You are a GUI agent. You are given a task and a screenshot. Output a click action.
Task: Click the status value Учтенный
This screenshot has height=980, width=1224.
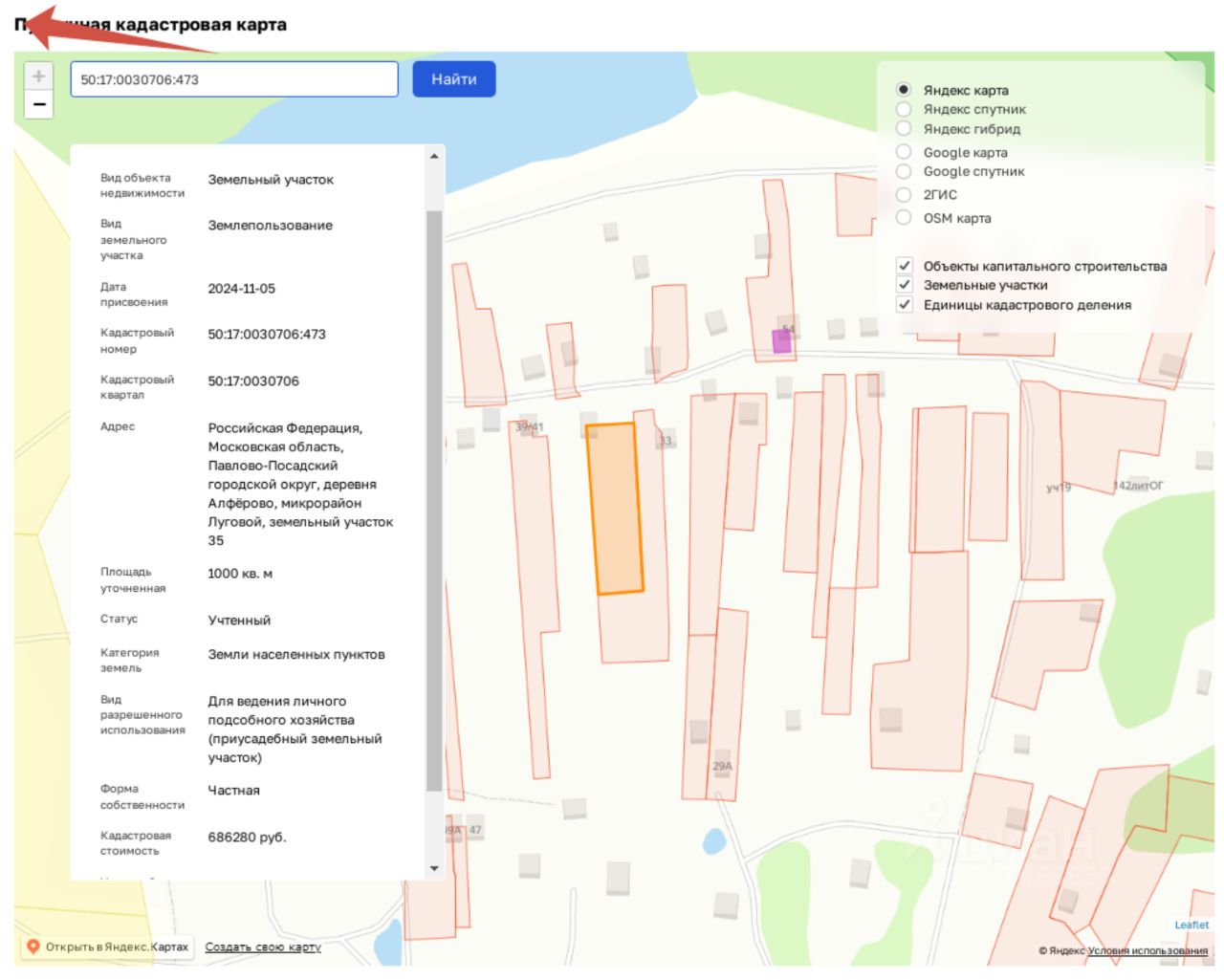[239, 621]
